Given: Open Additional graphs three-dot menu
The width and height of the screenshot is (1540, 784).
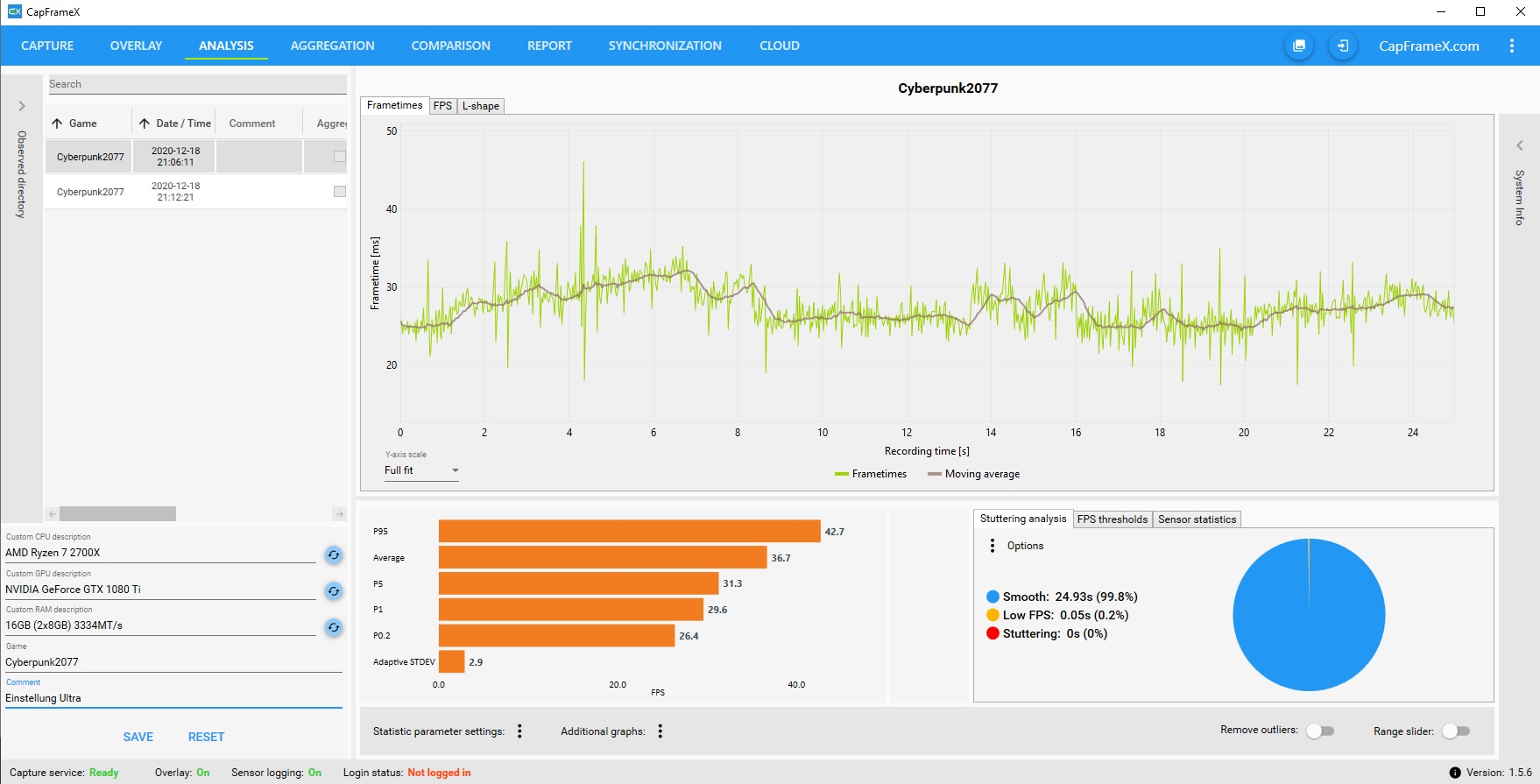Looking at the screenshot, I should point(661,731).
